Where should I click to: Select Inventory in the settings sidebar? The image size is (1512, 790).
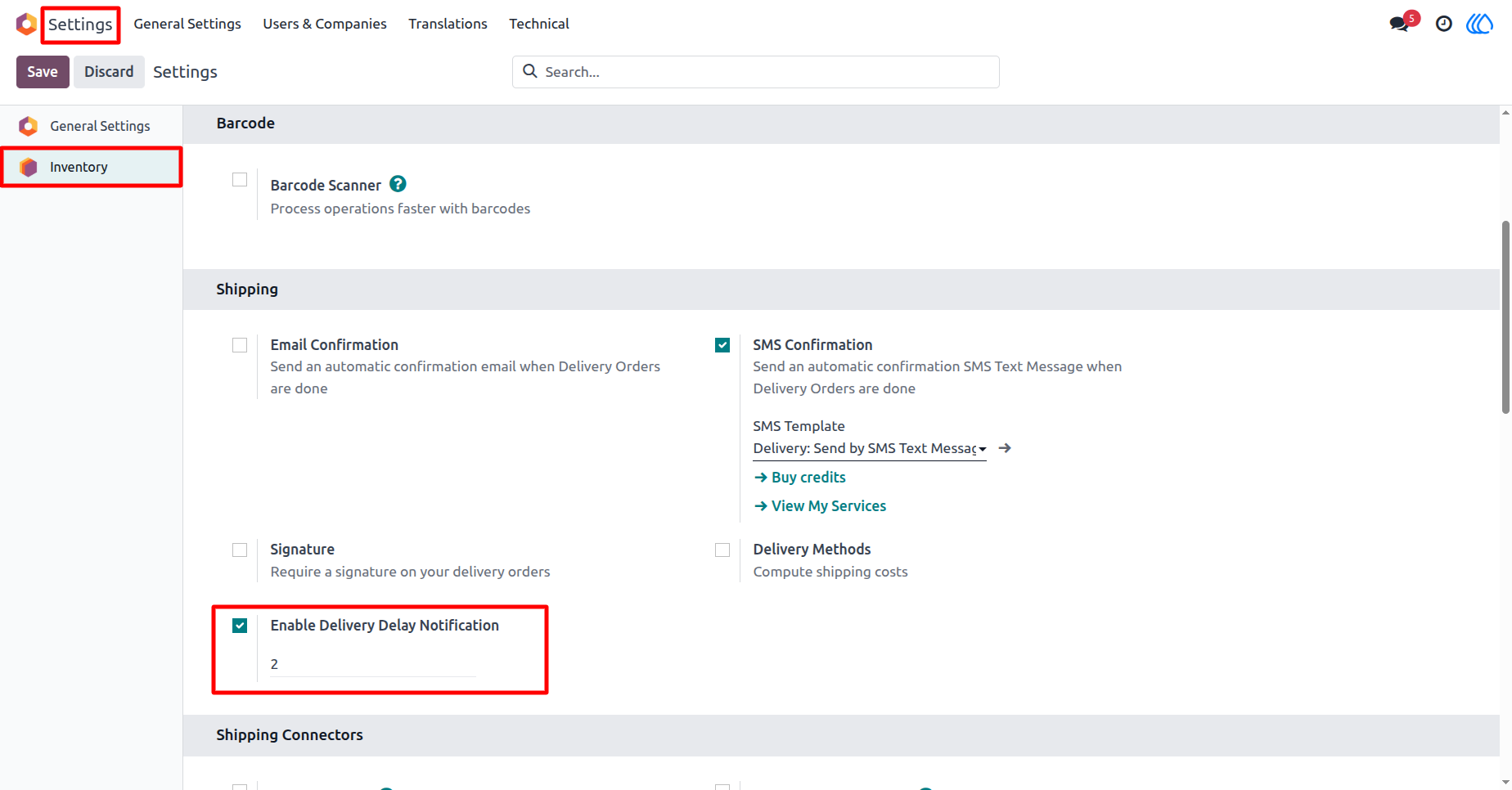91,167
